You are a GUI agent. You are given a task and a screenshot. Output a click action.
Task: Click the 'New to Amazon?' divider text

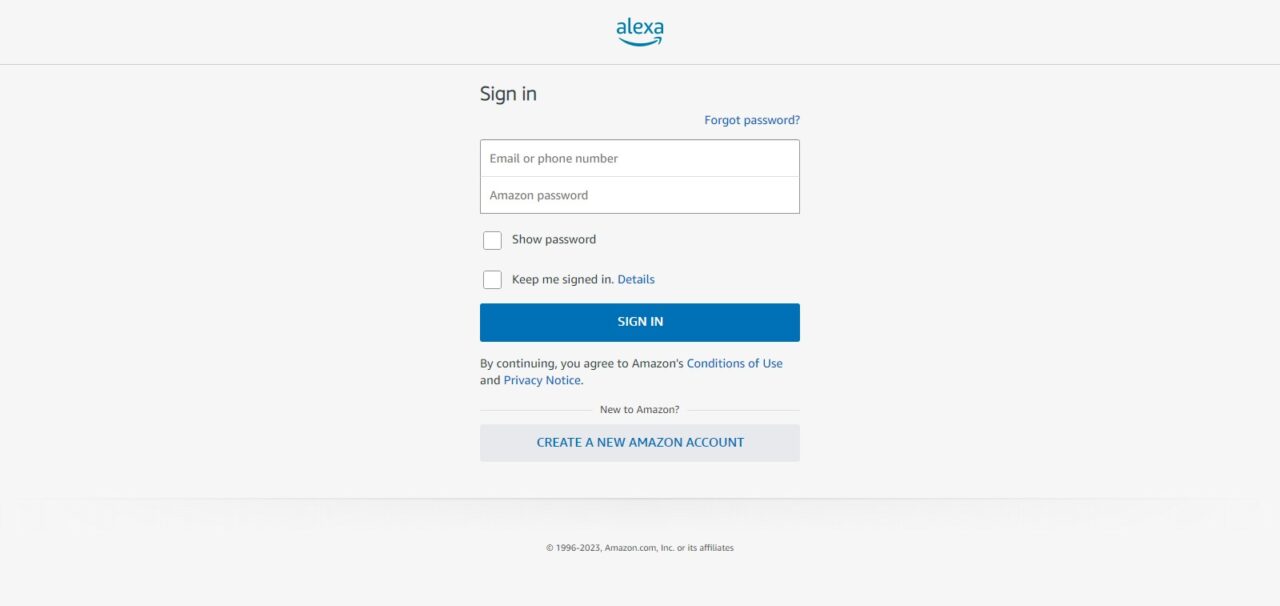click(640, 410)
